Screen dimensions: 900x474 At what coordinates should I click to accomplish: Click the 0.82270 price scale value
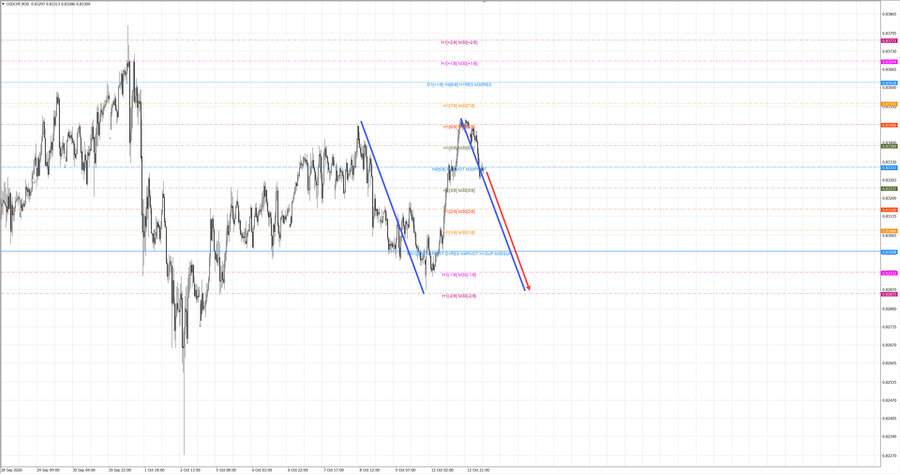[889, 455]
